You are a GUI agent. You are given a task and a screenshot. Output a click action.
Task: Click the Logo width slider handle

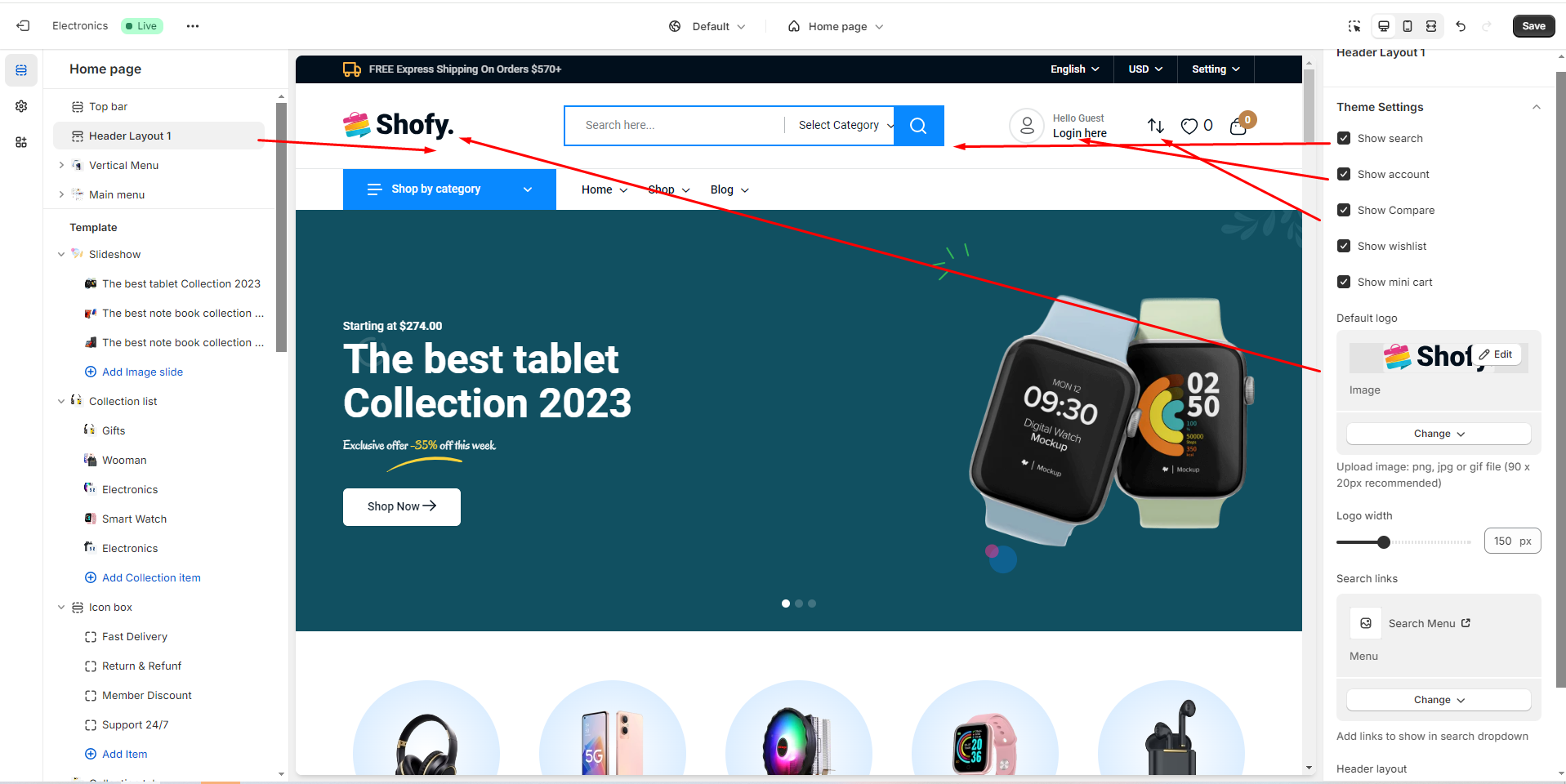click(x=1383, y=541)
